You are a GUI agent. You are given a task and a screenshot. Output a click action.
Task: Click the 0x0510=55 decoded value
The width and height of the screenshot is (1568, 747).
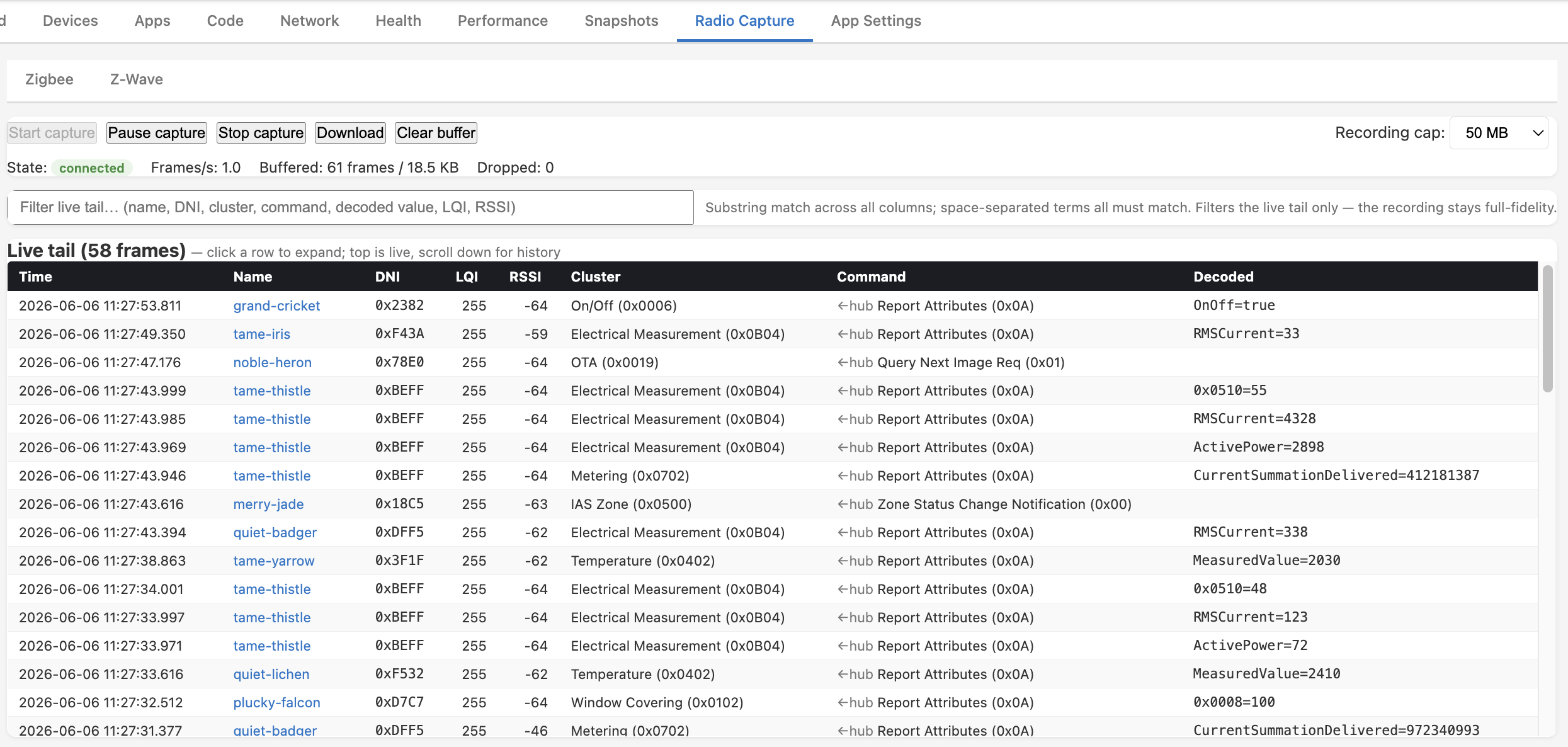pos(1229,391)
